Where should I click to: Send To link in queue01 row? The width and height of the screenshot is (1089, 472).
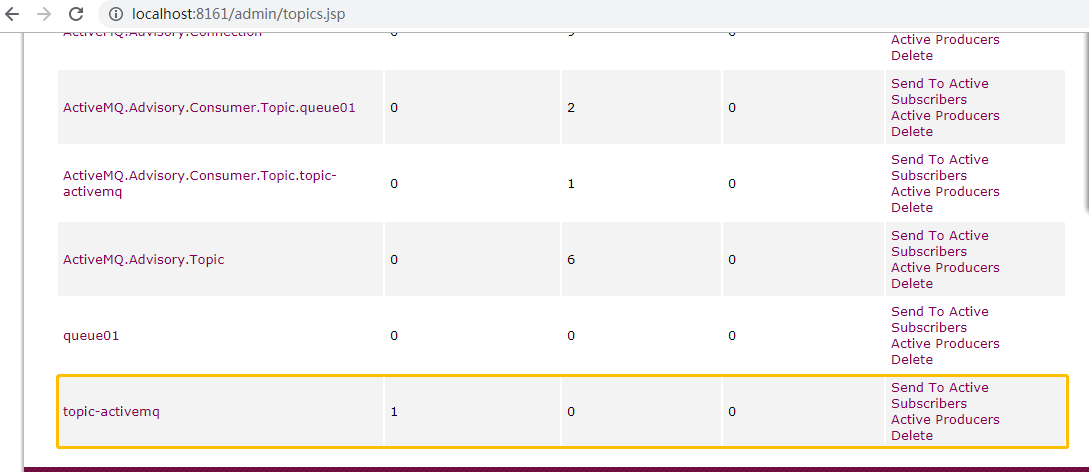(917, 312)
